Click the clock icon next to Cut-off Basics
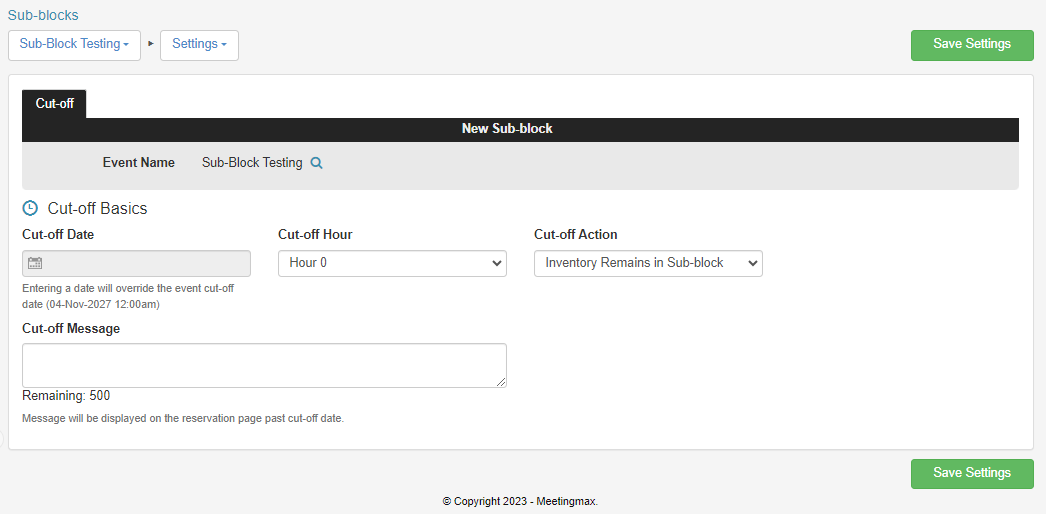The height and width of the screenshot is (514, 1046). coord(30,208)
